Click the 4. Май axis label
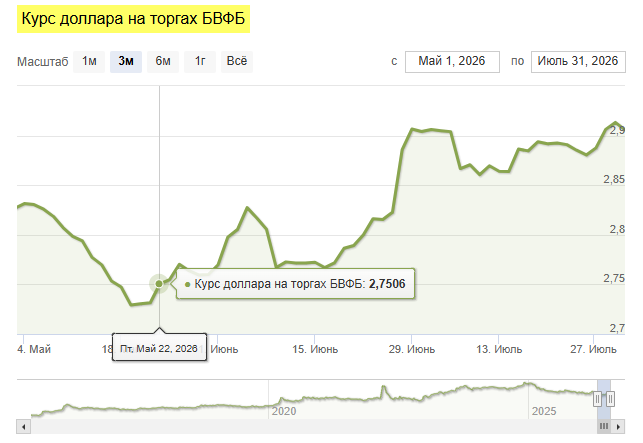 point(34,349)
